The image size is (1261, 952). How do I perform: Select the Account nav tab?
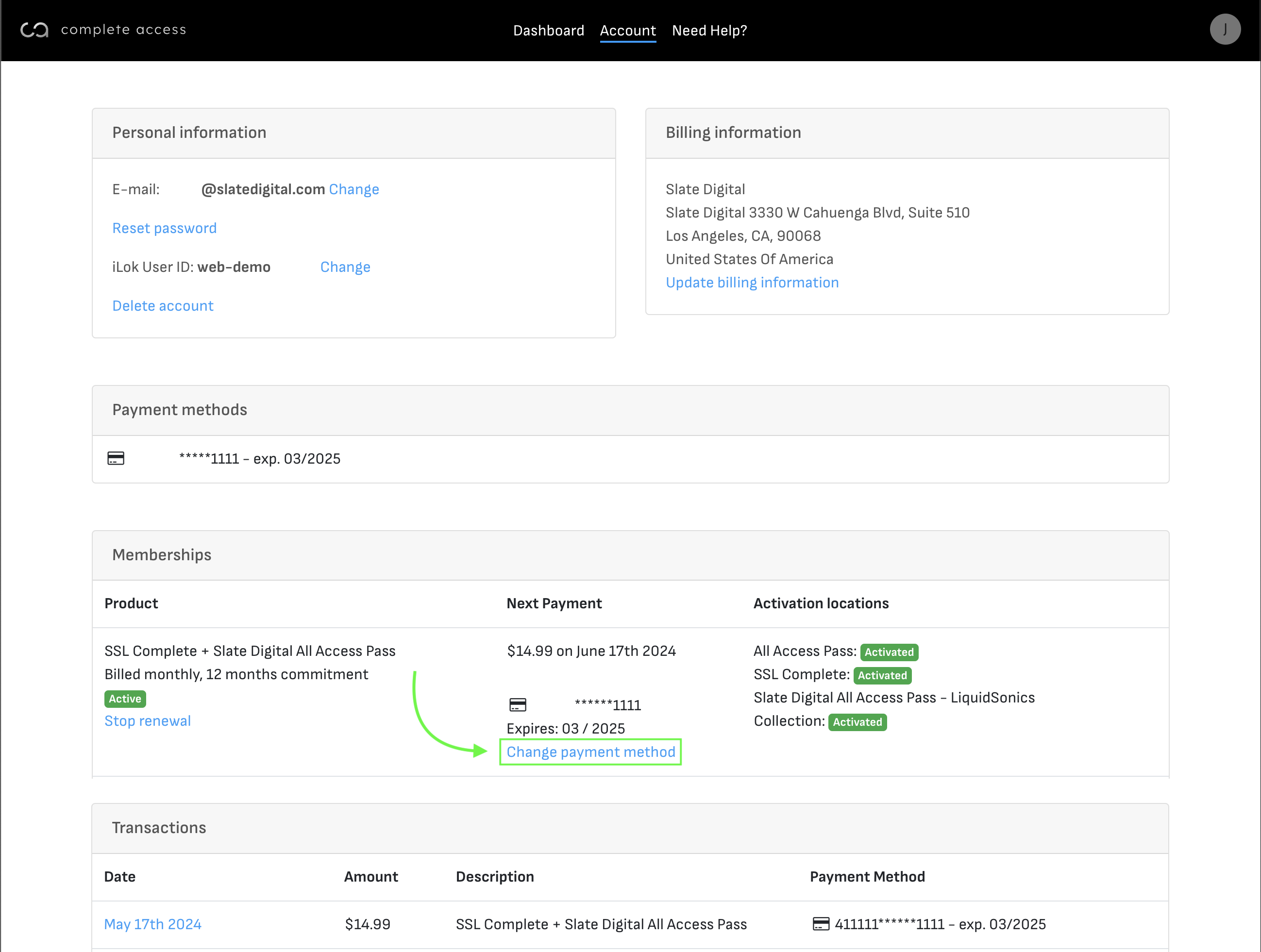(628, 31)
